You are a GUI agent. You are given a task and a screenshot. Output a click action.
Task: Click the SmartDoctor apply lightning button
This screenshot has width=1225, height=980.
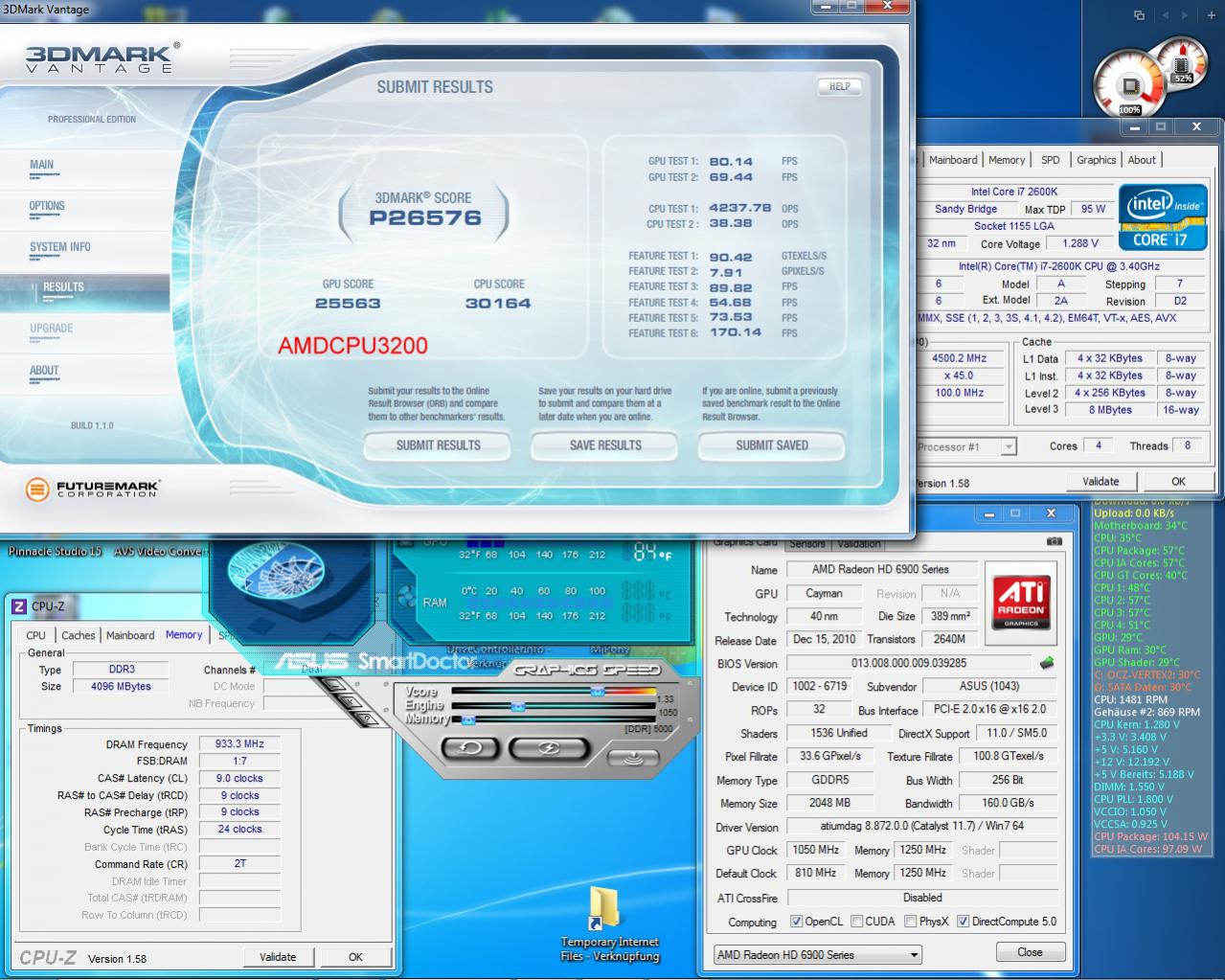(x=550, y=747)
